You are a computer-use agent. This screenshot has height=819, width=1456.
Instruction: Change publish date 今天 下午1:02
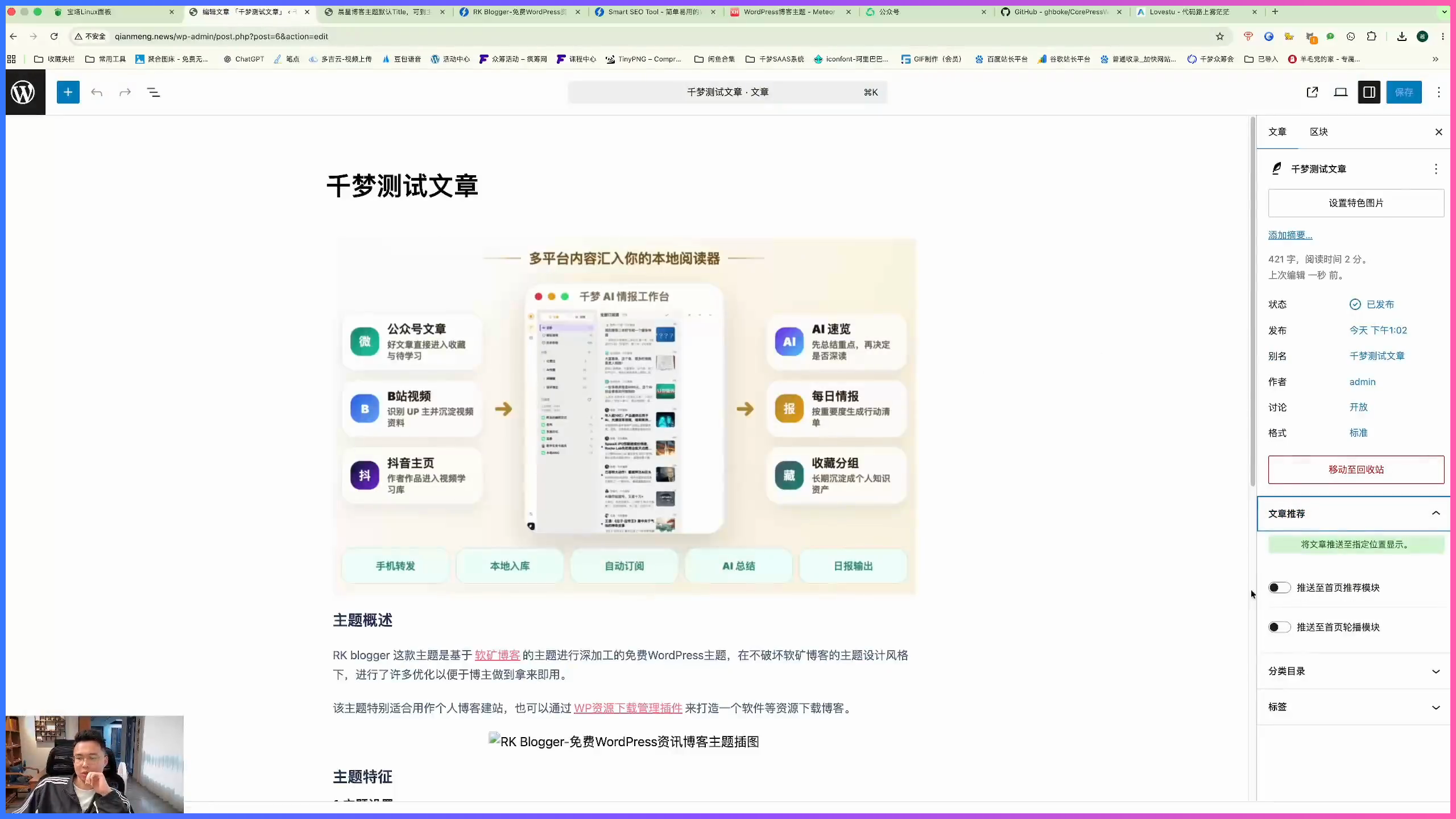[1378, 330]
